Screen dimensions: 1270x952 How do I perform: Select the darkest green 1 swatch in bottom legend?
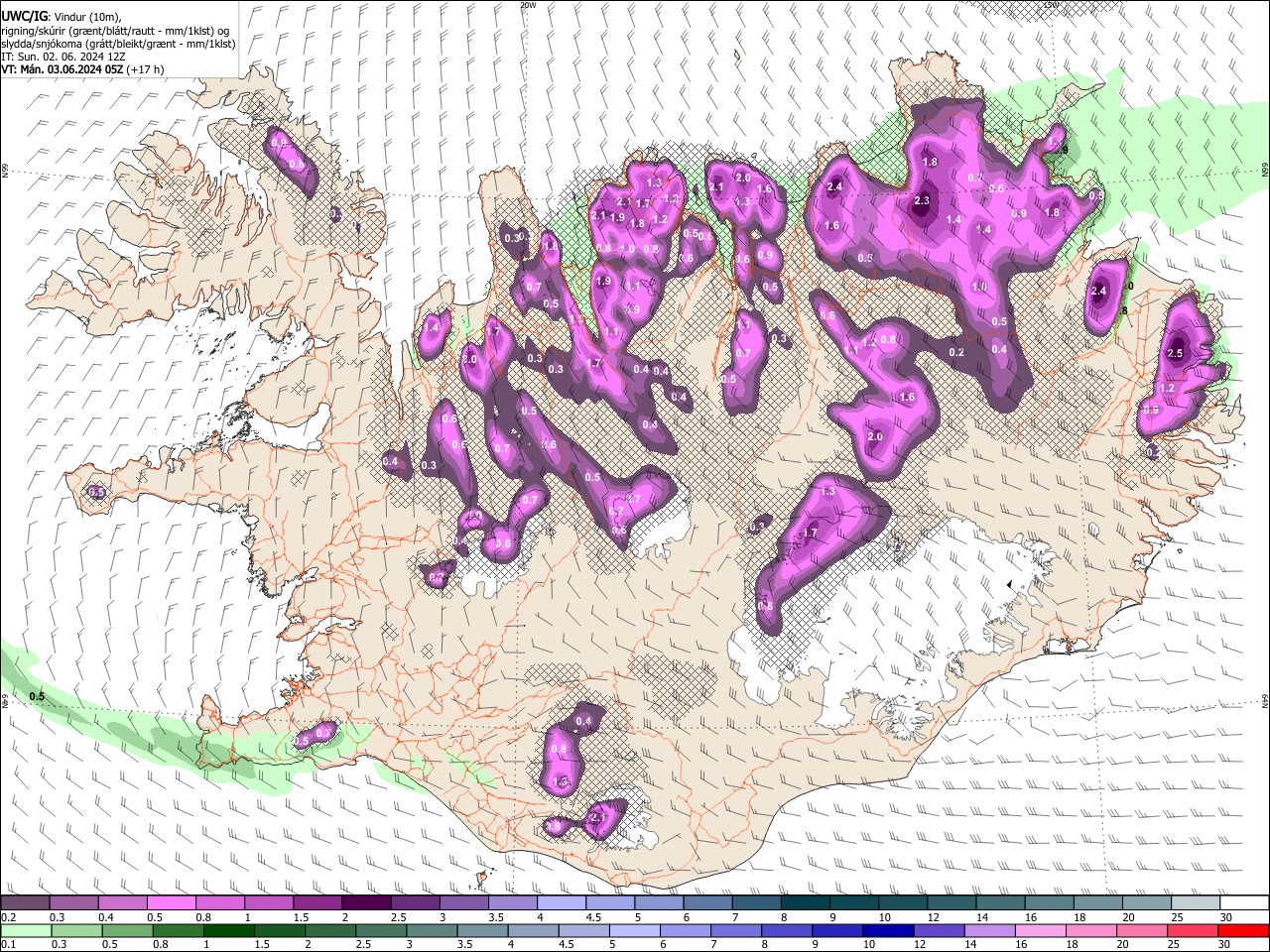point(229,930)
